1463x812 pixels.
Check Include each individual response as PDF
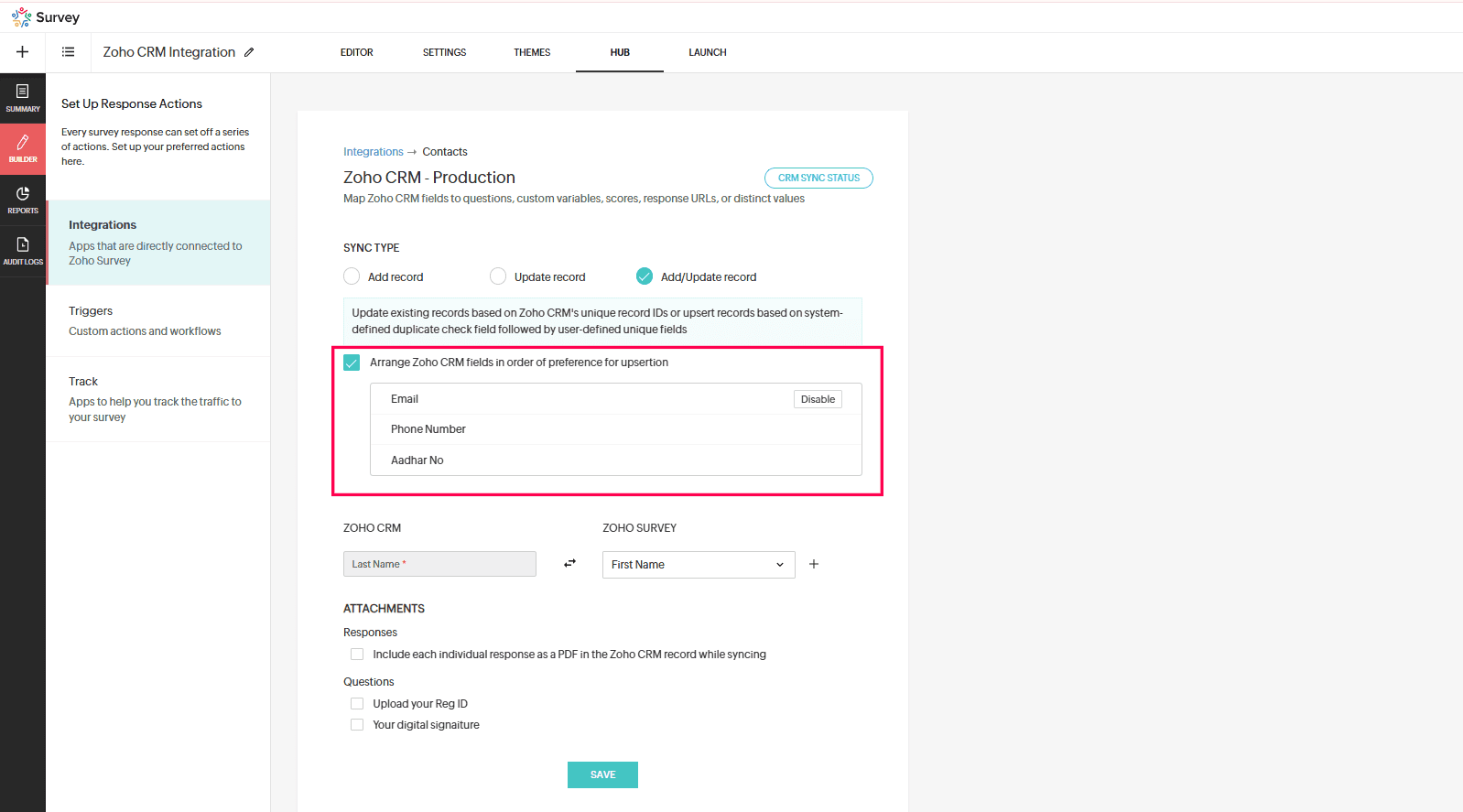click(357, 655)
